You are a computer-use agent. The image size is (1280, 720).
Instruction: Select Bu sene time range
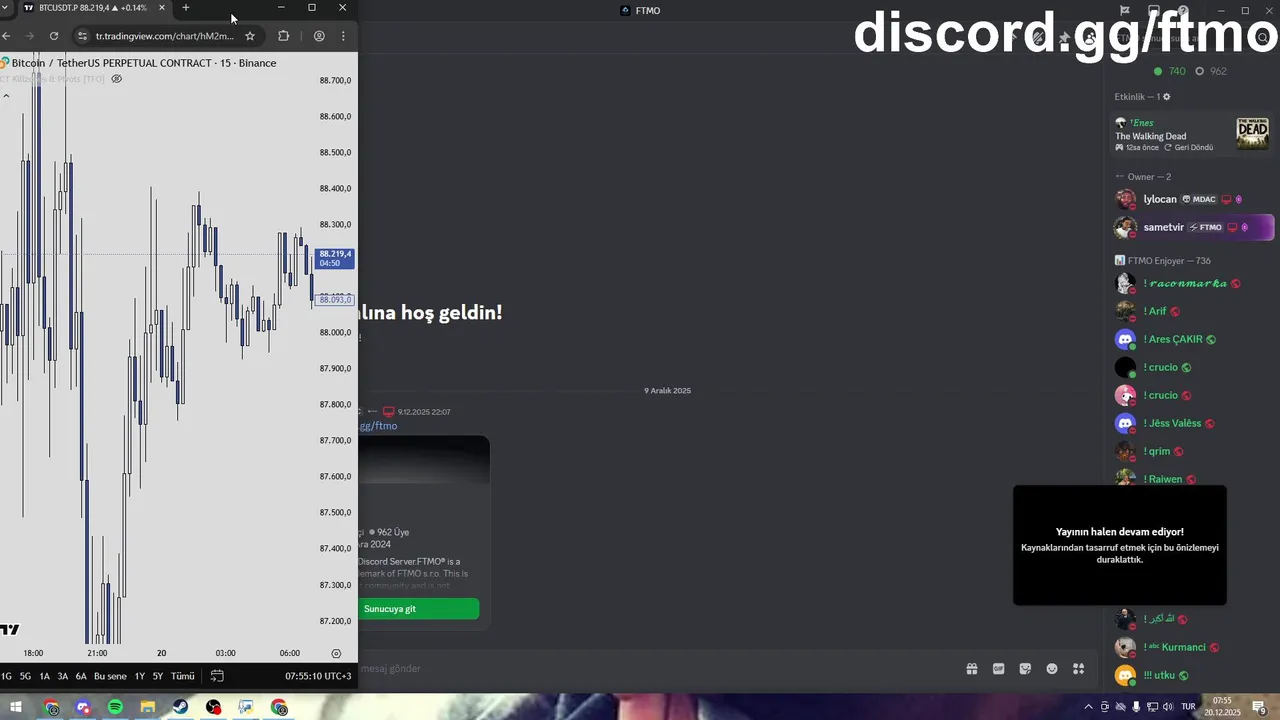tap(110, 677)
